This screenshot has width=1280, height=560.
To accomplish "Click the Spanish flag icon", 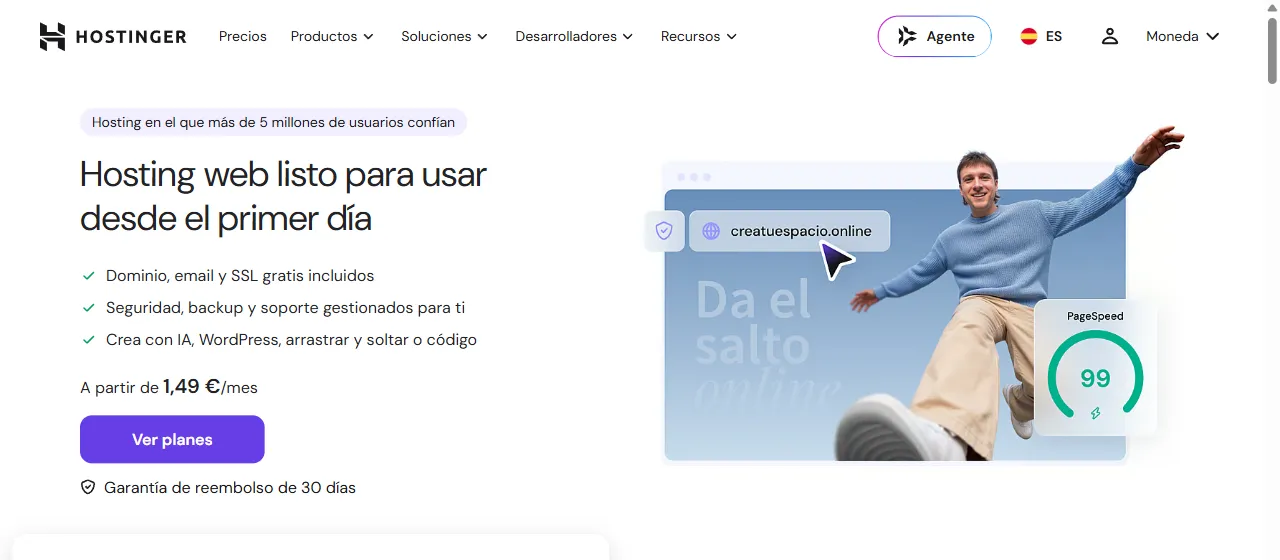I will (1028, 36).
